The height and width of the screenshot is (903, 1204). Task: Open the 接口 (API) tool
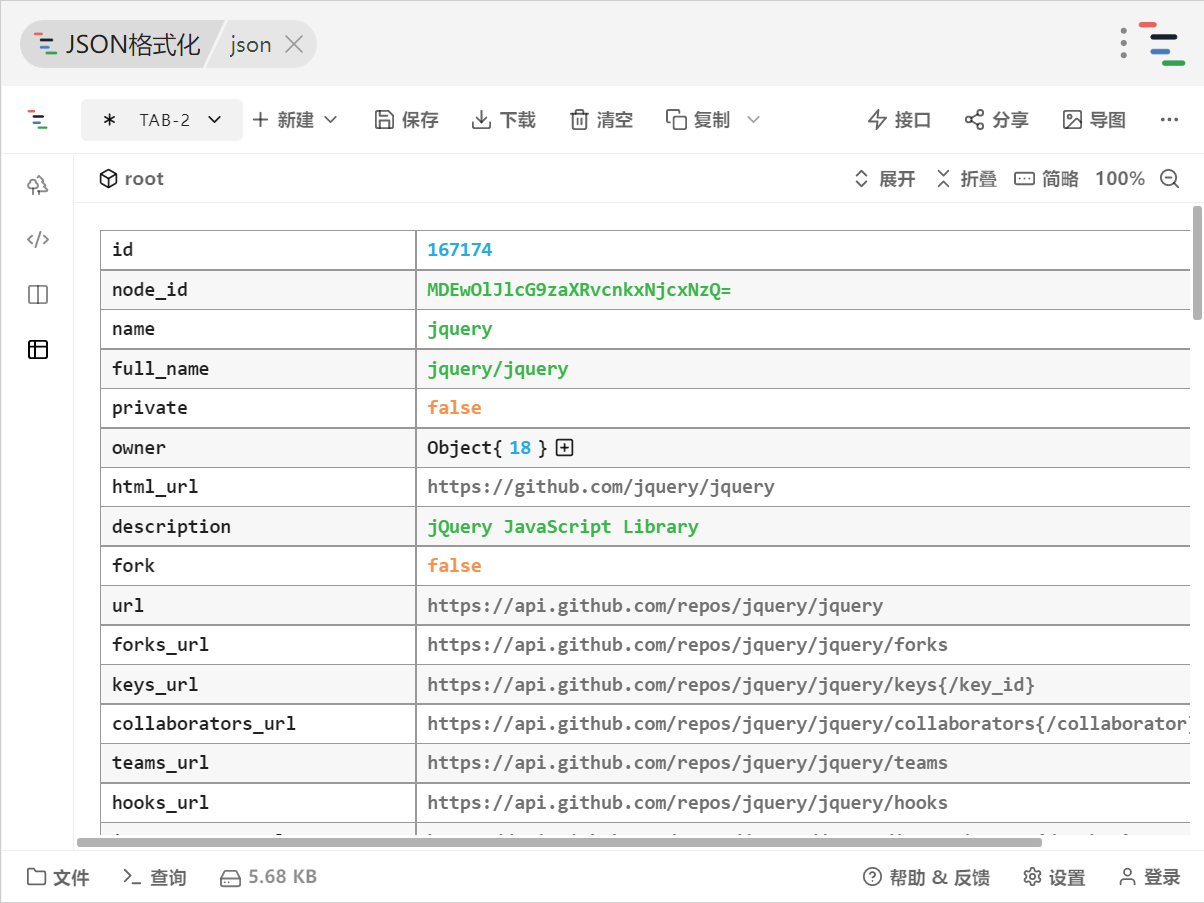[x=899, y=120]
